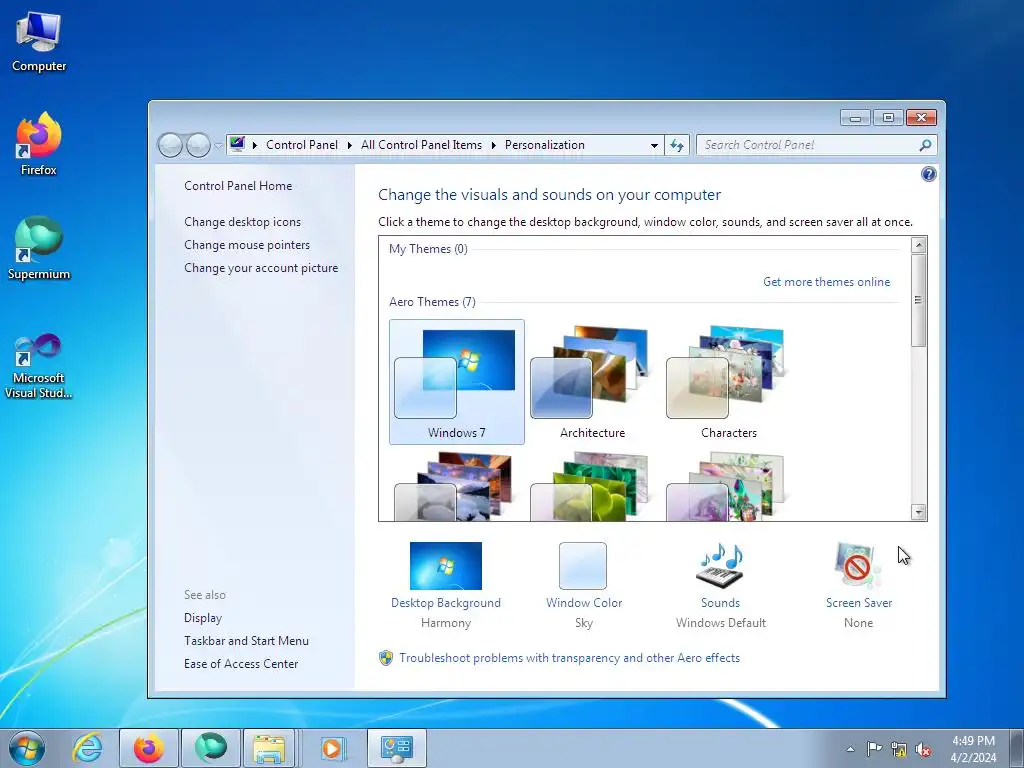Viewport: 1024px width, 768px height.
Task: Open Window Color Sky swatch
Action: 583,566
